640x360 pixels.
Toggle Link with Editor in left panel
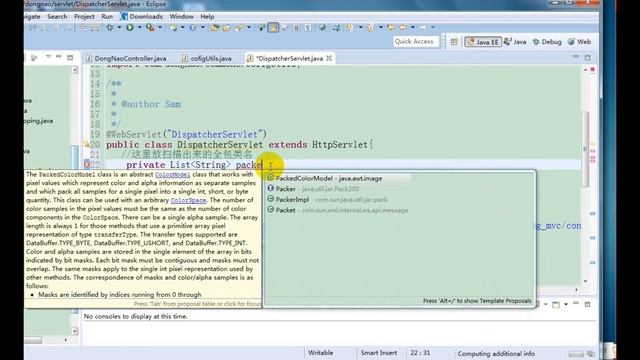click(x=34, y=58)
